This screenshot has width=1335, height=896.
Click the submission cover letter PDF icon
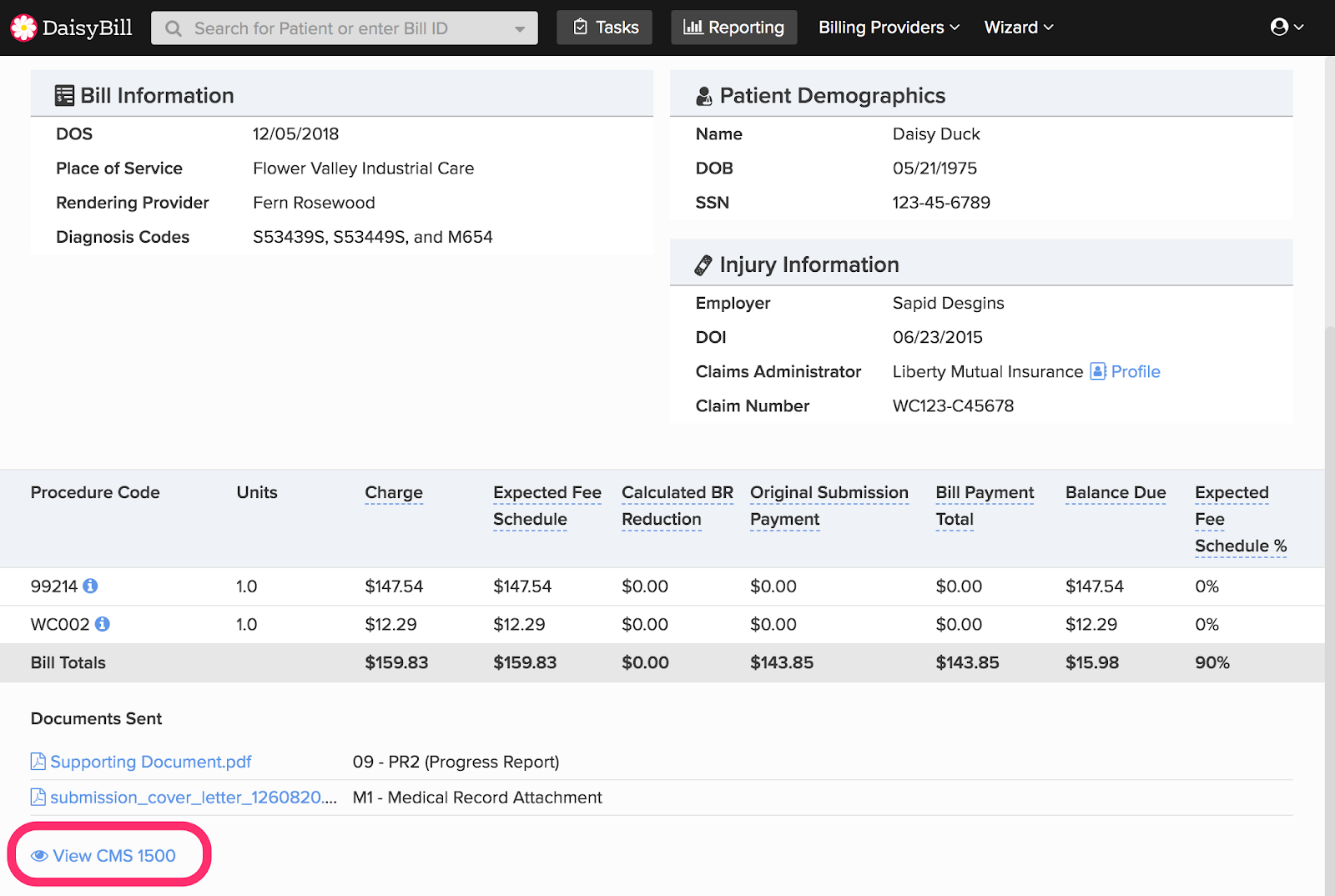click(38, 798)
